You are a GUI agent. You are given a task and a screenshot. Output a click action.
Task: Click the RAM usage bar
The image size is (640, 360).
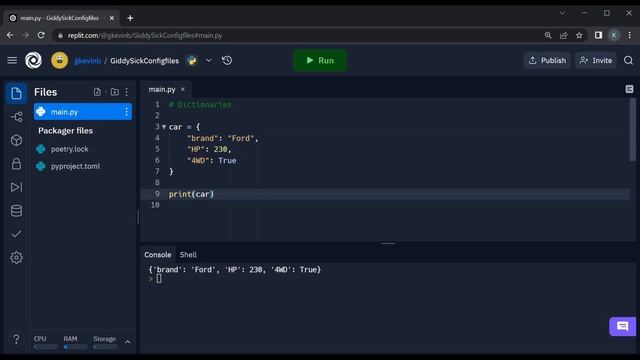click(76, 347)
